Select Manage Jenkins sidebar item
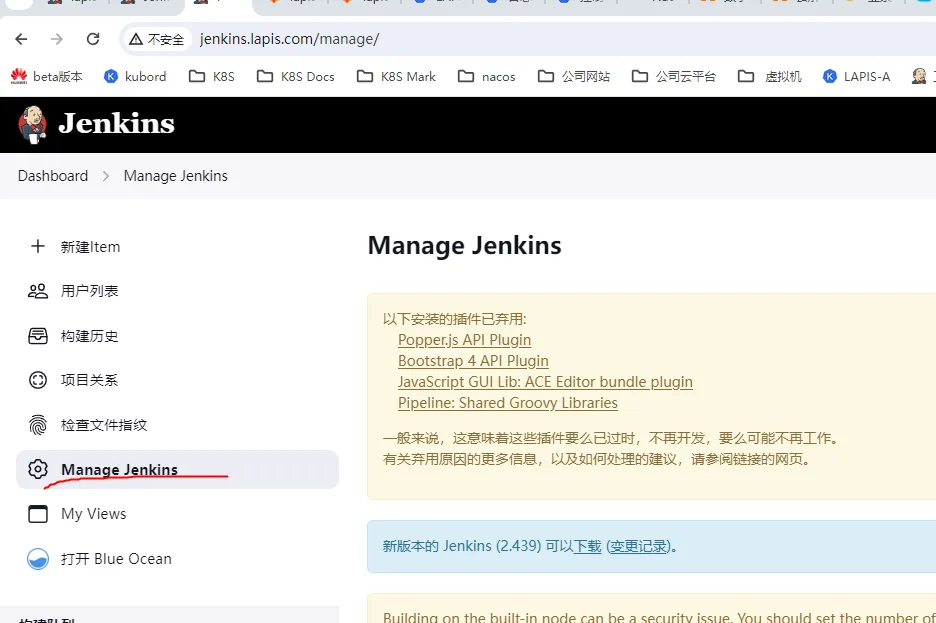The image size is (936, 623). (x=177, y=470)
